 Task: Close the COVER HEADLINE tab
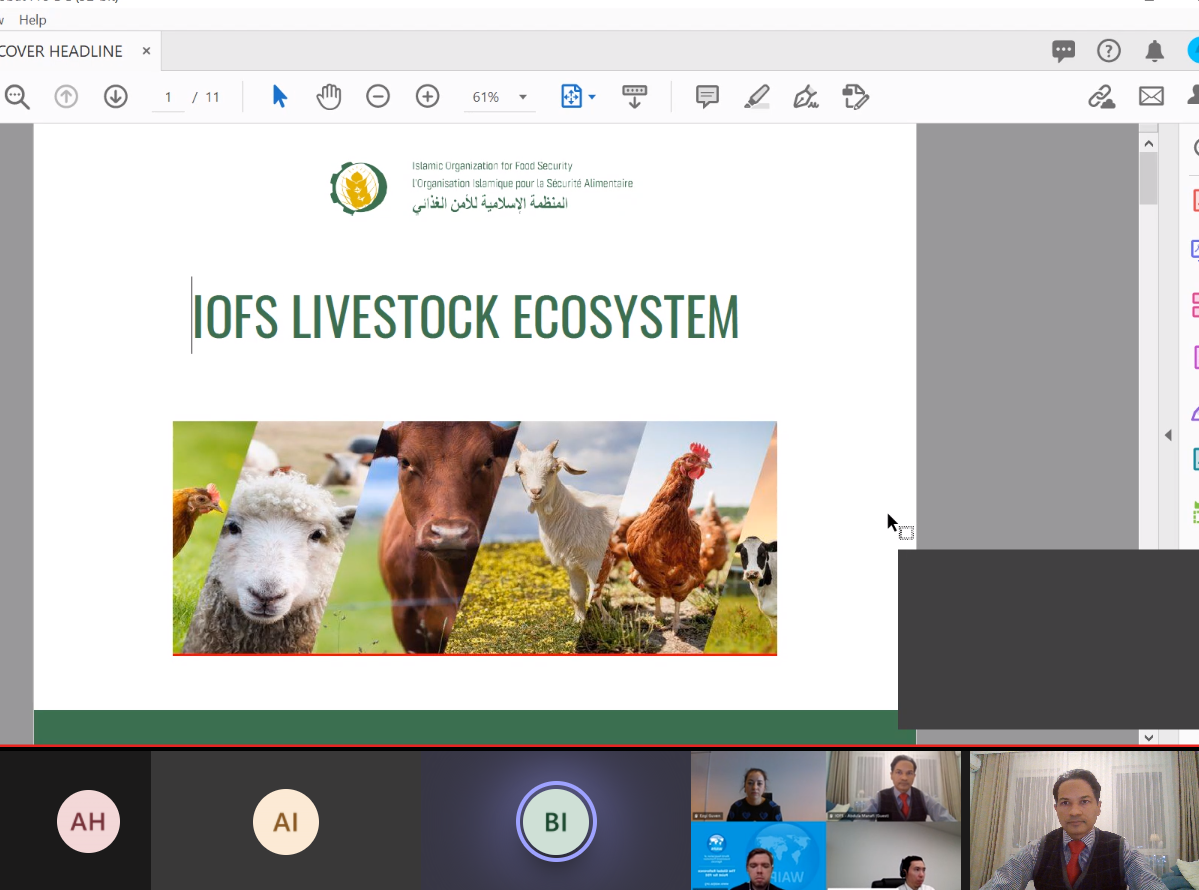pos(146,50)
